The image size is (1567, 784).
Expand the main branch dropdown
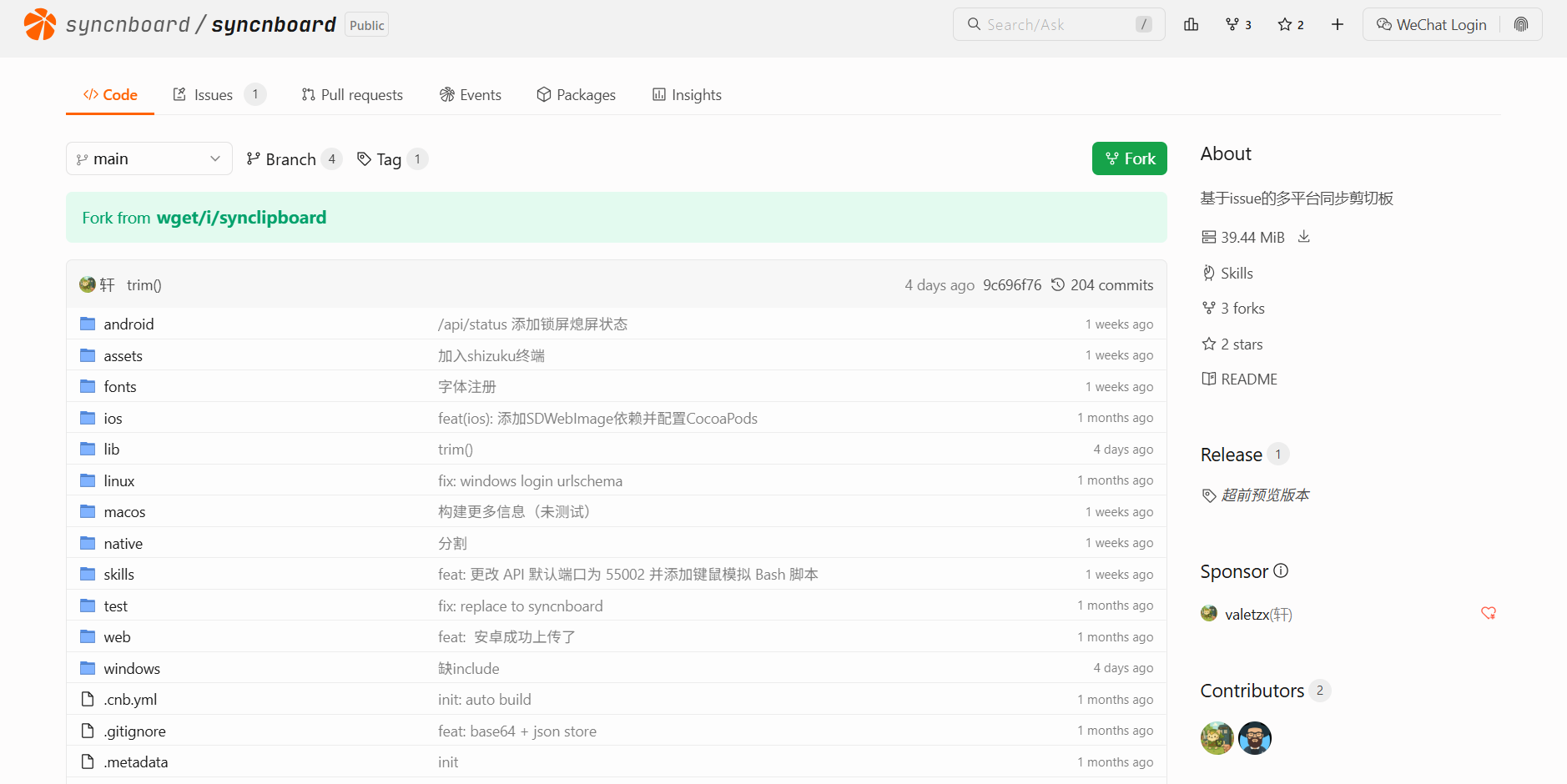click(149, 158)
